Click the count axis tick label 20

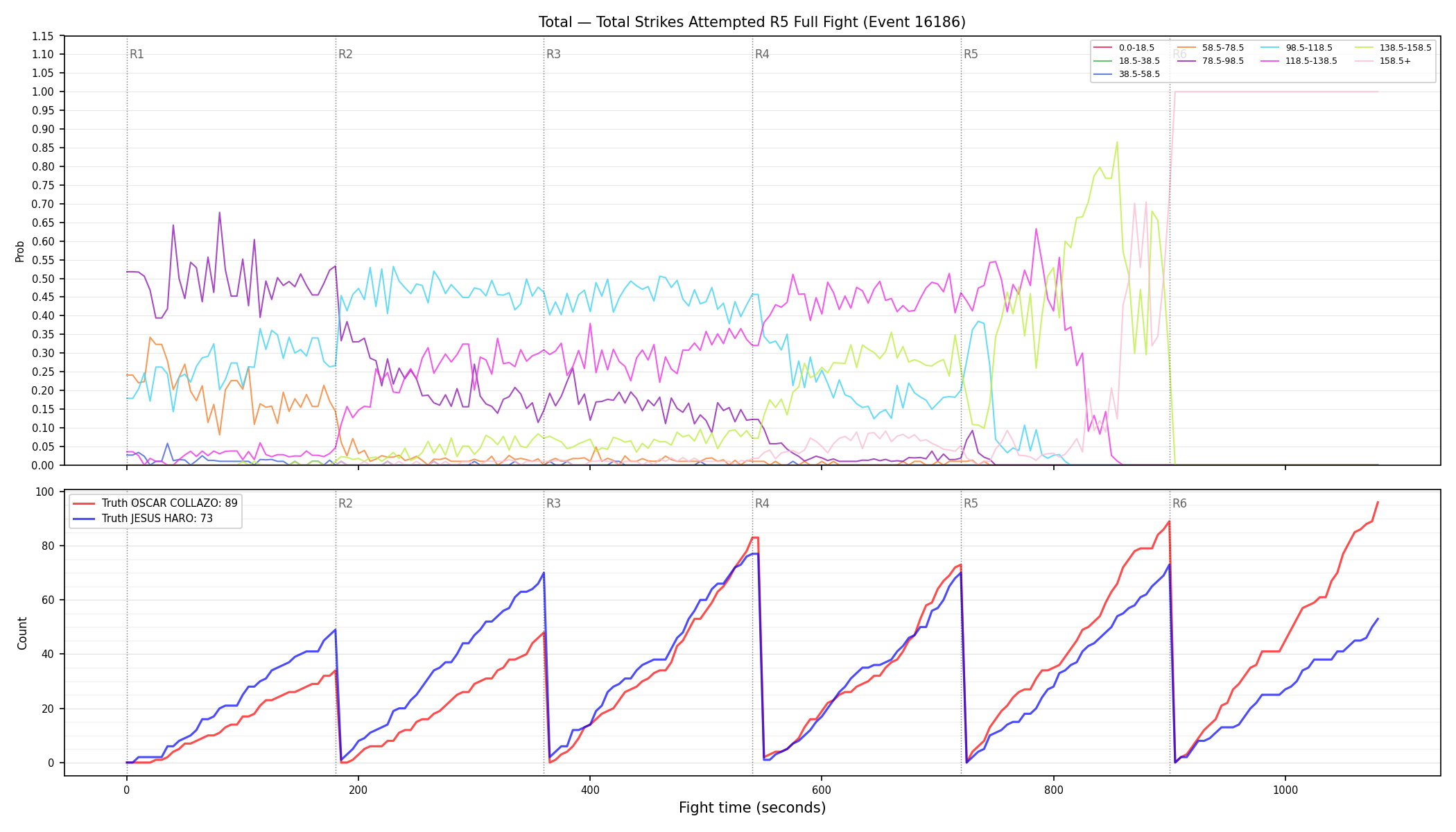48,709
